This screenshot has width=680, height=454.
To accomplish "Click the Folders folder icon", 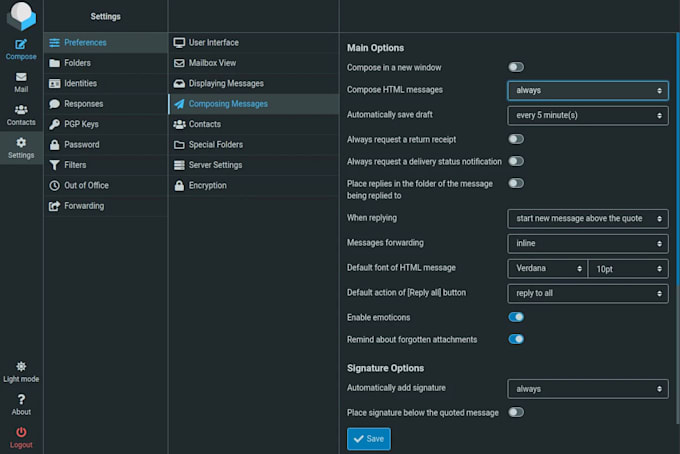I will [x=54, y=63].
